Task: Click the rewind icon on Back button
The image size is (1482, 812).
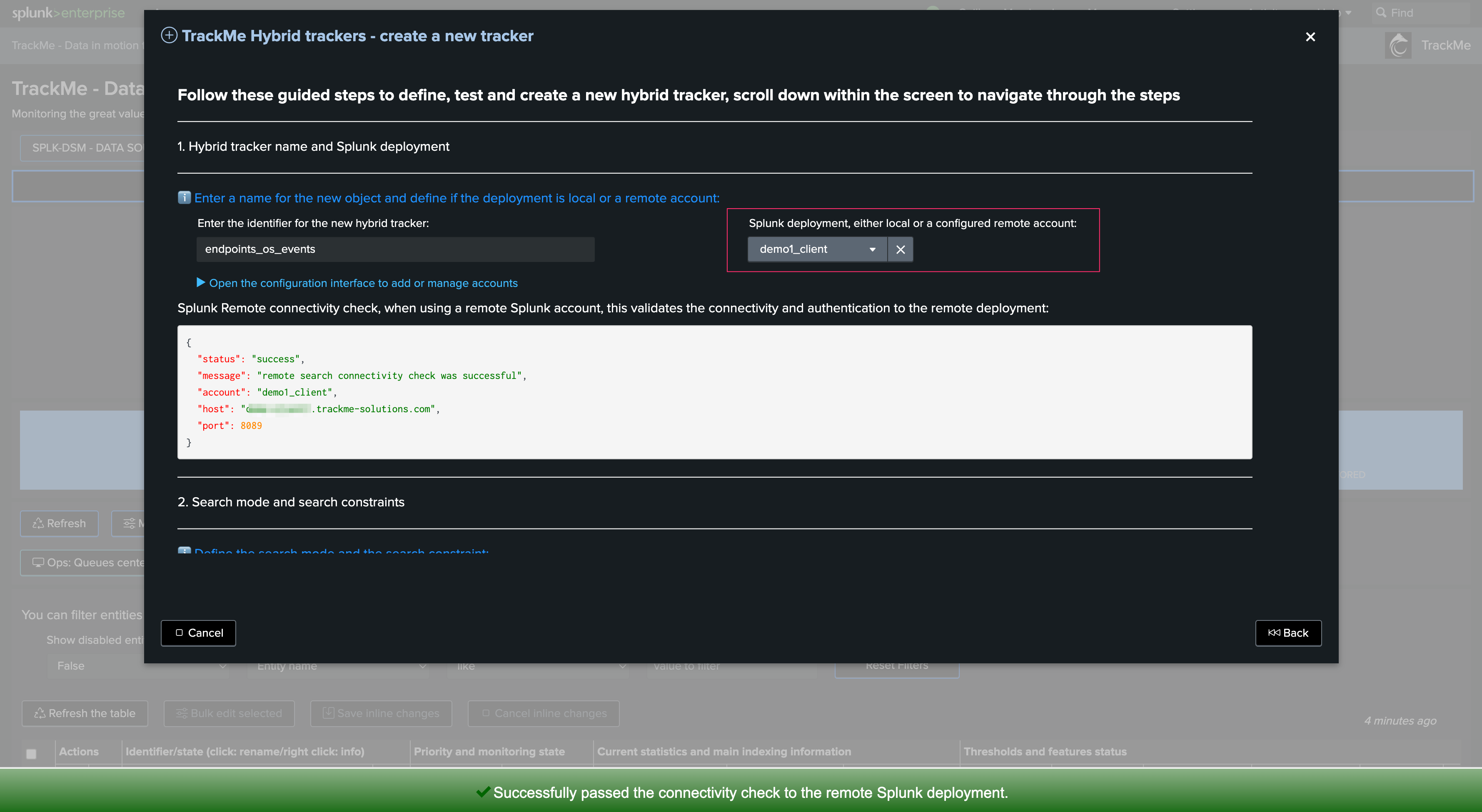Action: pos(1274,633)
